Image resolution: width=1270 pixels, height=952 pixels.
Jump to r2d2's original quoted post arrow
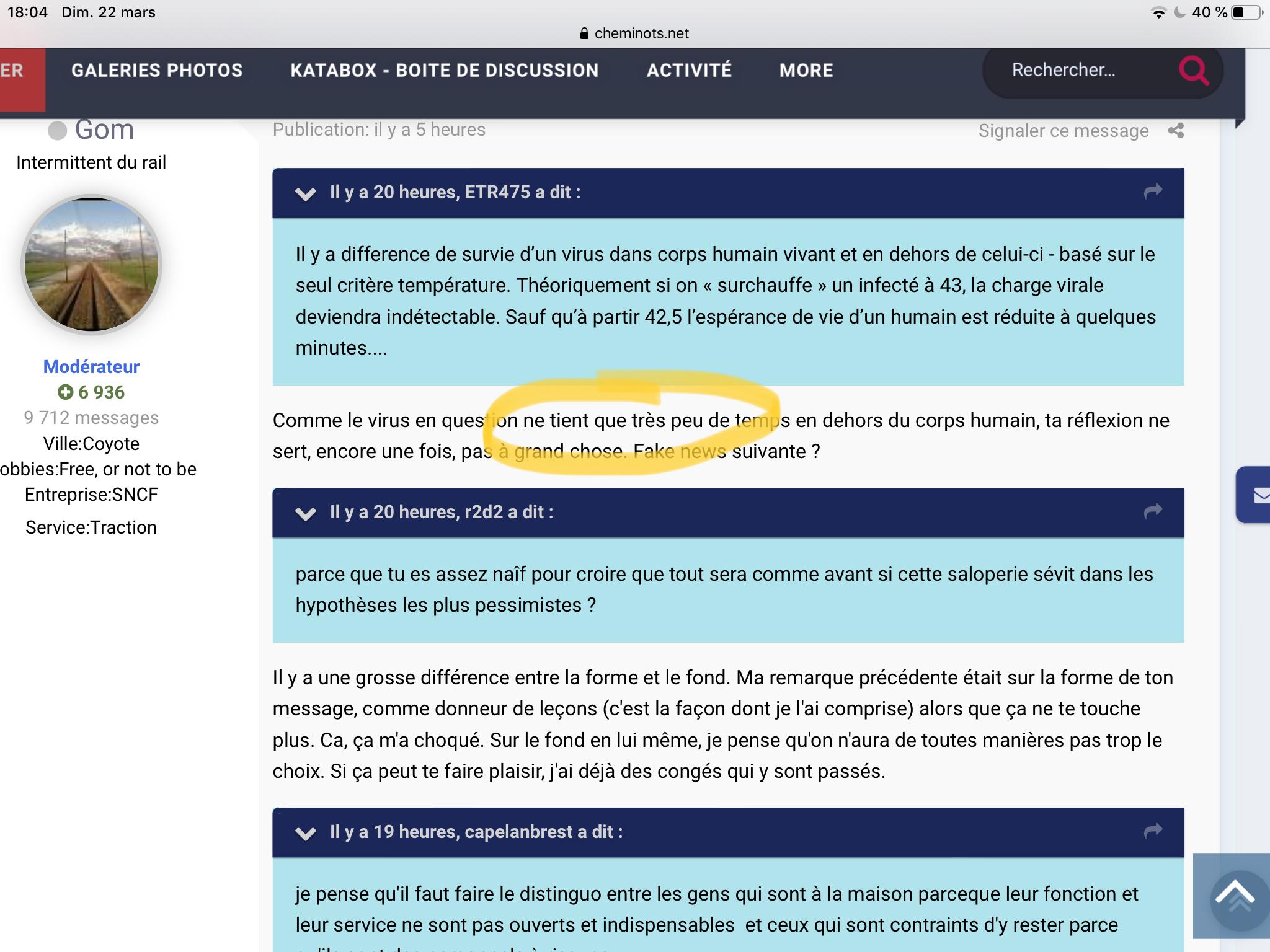[x=1153, y=511]
